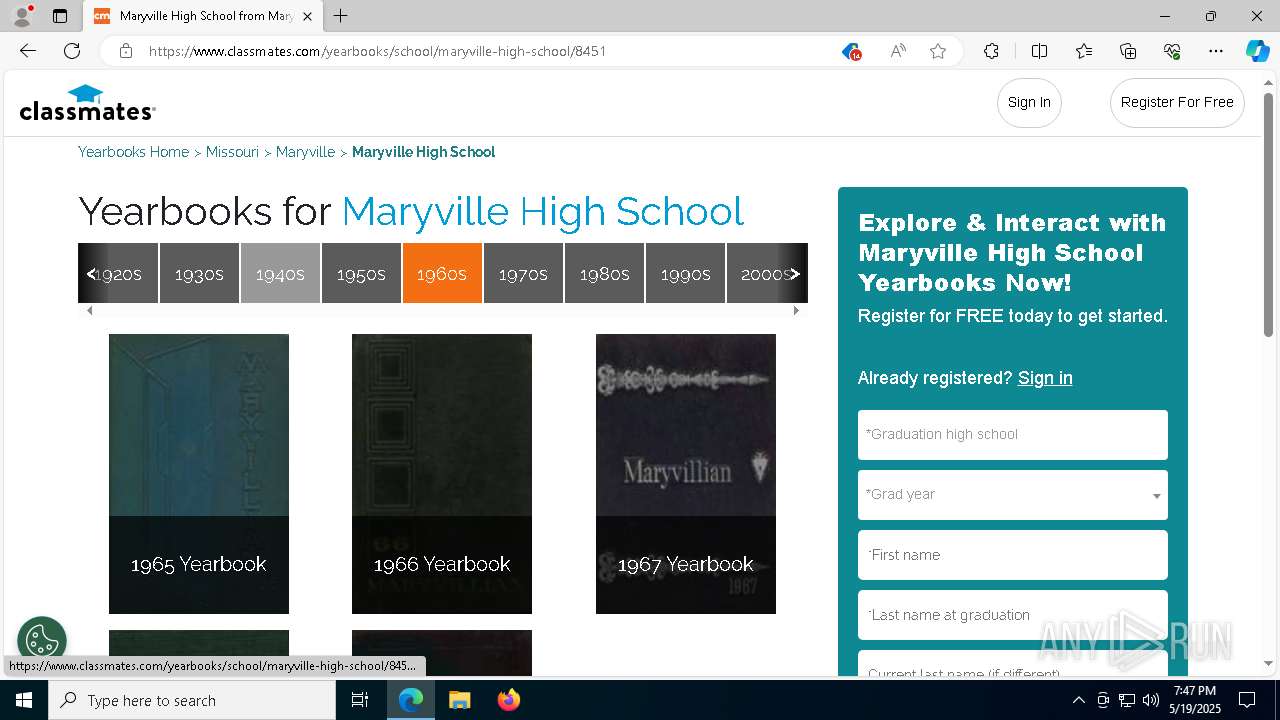Click the taskbar clock and date
Image resolution: width=1280 pixels, height=720 pixels.
click(1195, 700)
